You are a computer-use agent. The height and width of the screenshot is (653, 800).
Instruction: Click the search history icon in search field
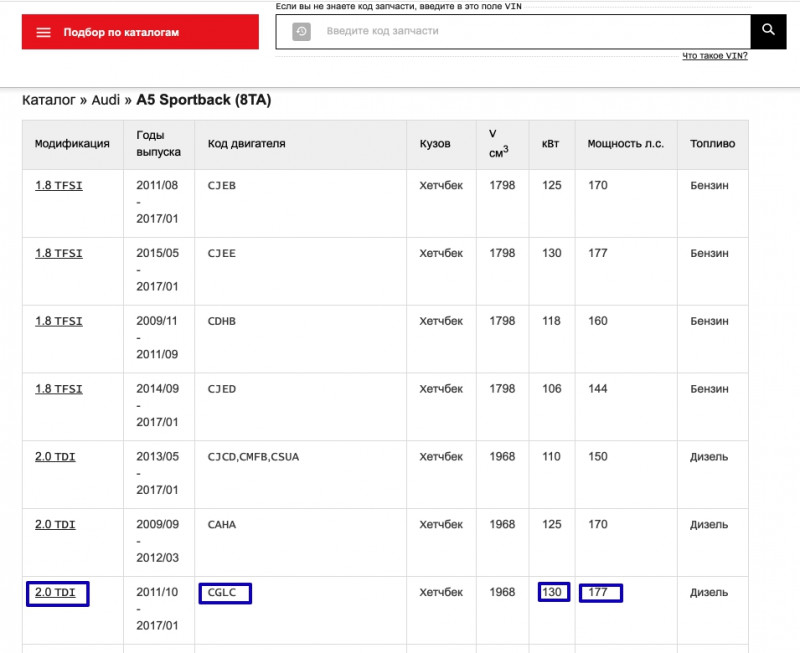pyautogui.click(x=302, y=31)
